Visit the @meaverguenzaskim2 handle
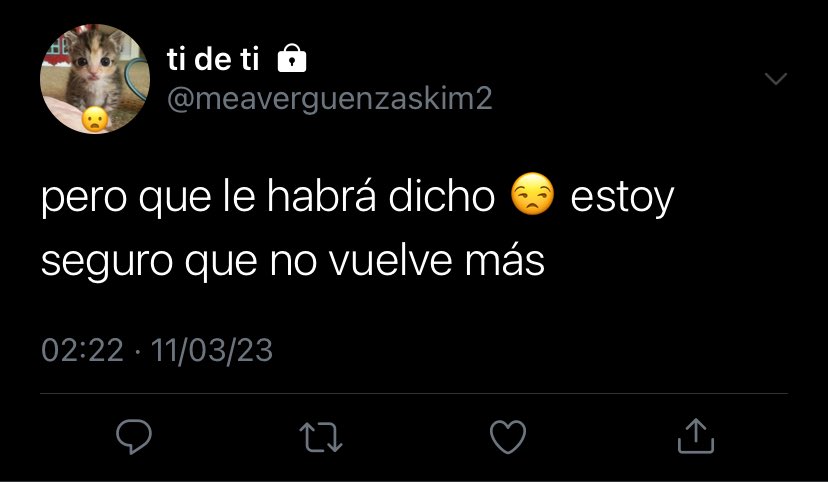 tap(330, 98)
